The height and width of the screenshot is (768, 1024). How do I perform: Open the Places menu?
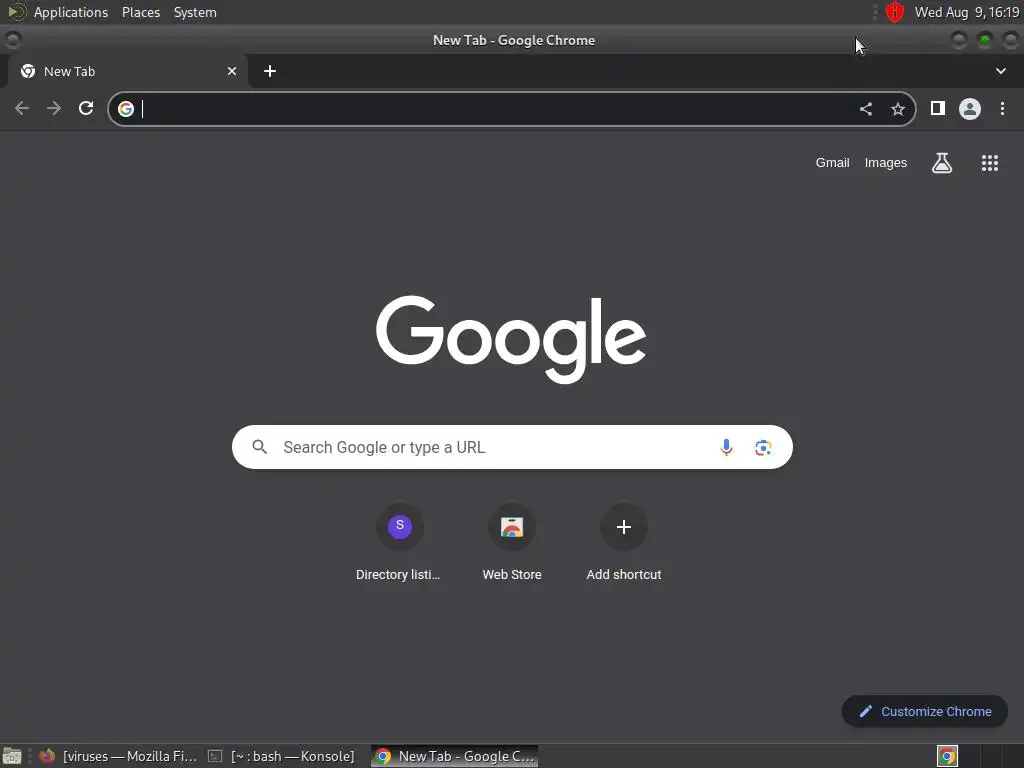tap(141, 12)
